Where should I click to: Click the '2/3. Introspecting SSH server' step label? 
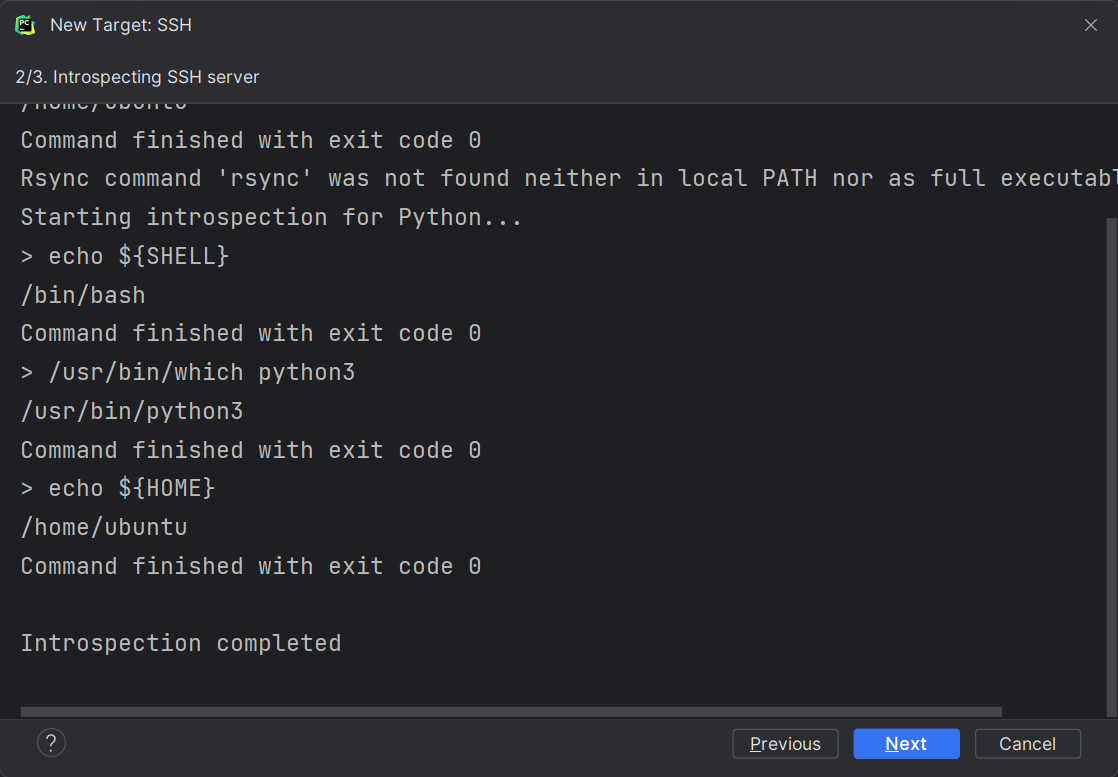pos(137,77)
